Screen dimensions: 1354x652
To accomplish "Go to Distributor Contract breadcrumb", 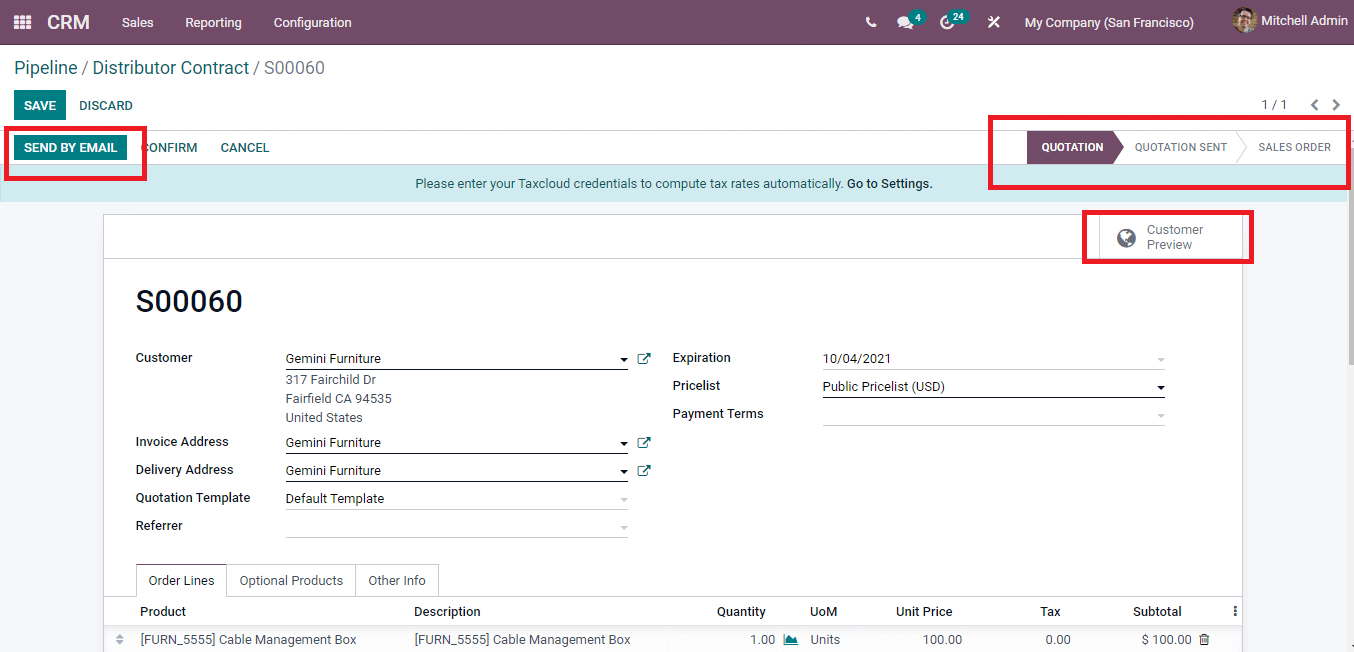I will pyautogui.click(x=171, y=68).
